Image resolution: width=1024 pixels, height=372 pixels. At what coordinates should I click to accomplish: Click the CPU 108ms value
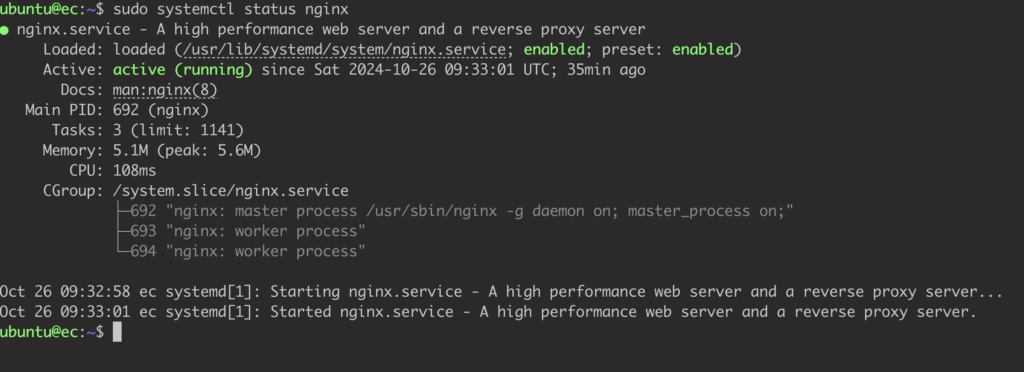coord(135,171)
